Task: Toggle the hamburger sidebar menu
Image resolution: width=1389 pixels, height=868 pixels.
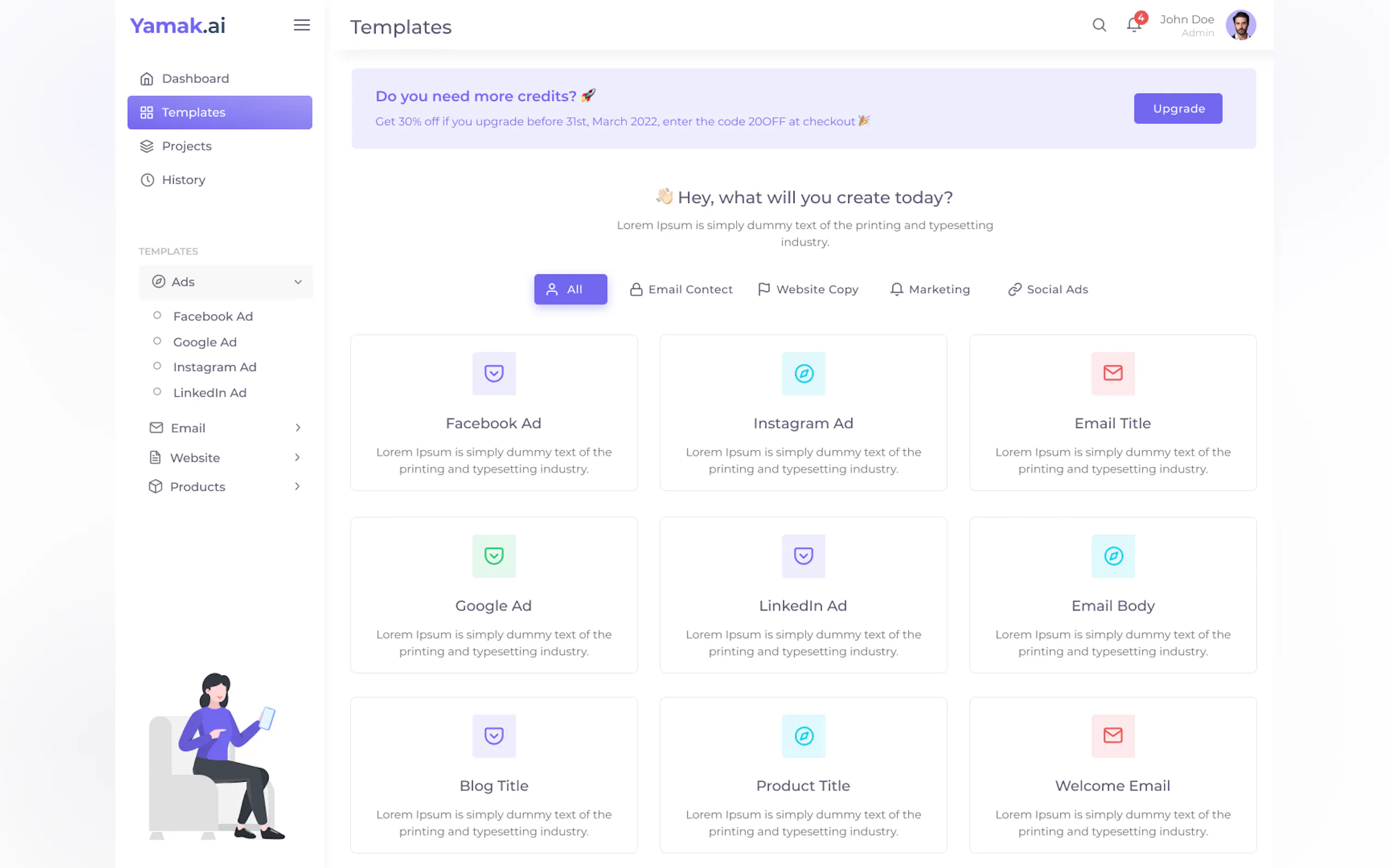Action: (x=301, y=25)
